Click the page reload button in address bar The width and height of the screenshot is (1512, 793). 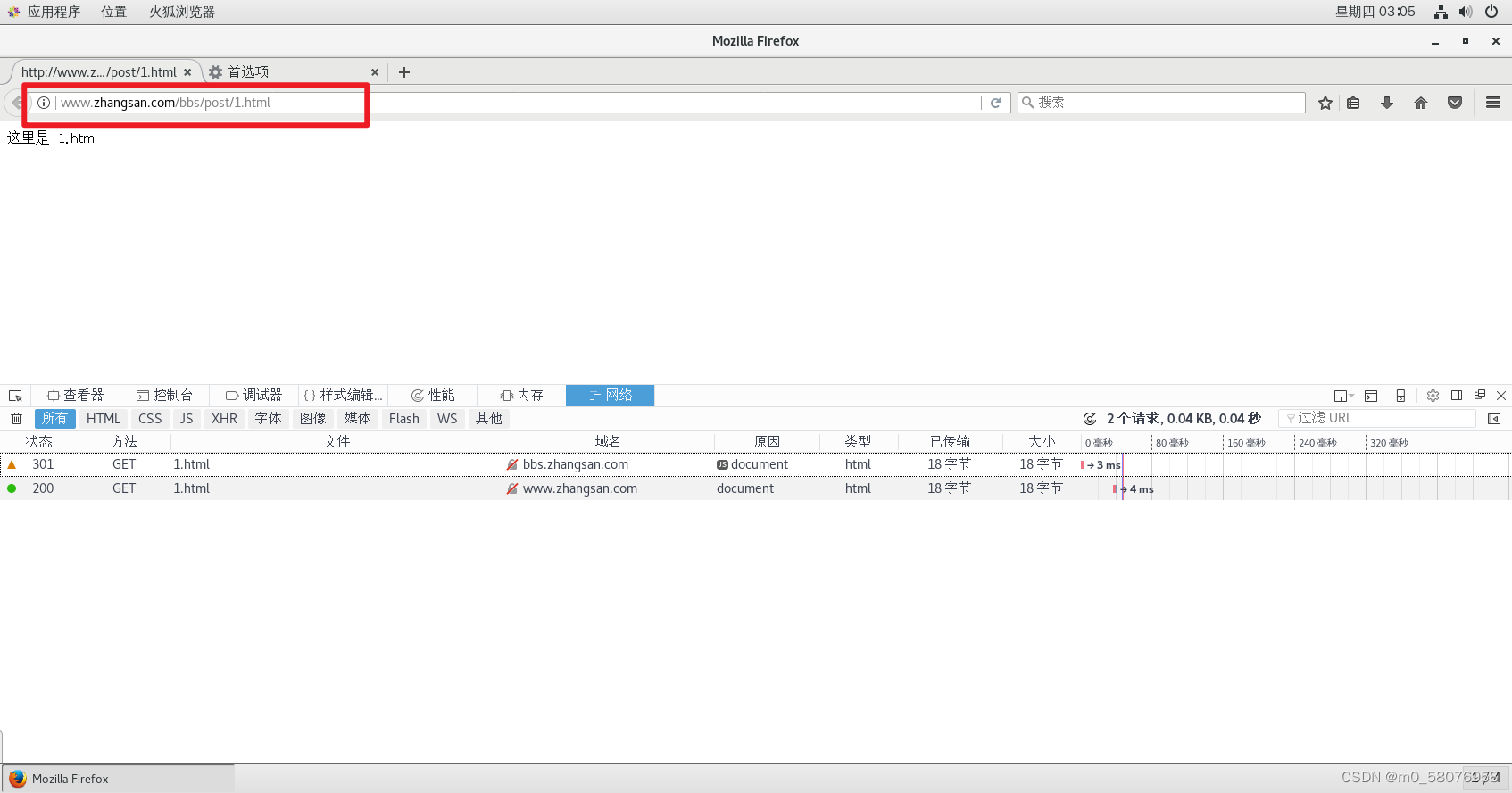[995, 103]
